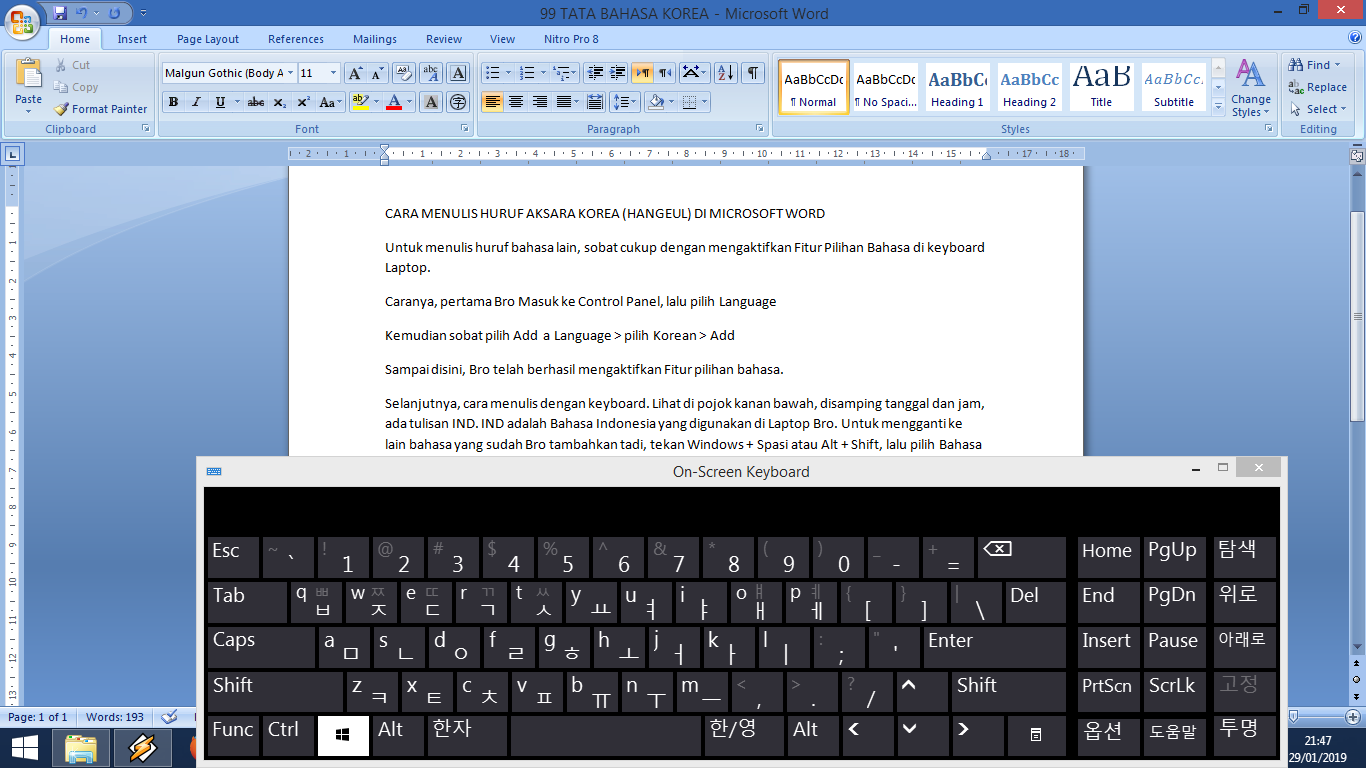Toggle left-to-right text direction
This screenshot has height=768, width=1366.
tap(642, 73)
